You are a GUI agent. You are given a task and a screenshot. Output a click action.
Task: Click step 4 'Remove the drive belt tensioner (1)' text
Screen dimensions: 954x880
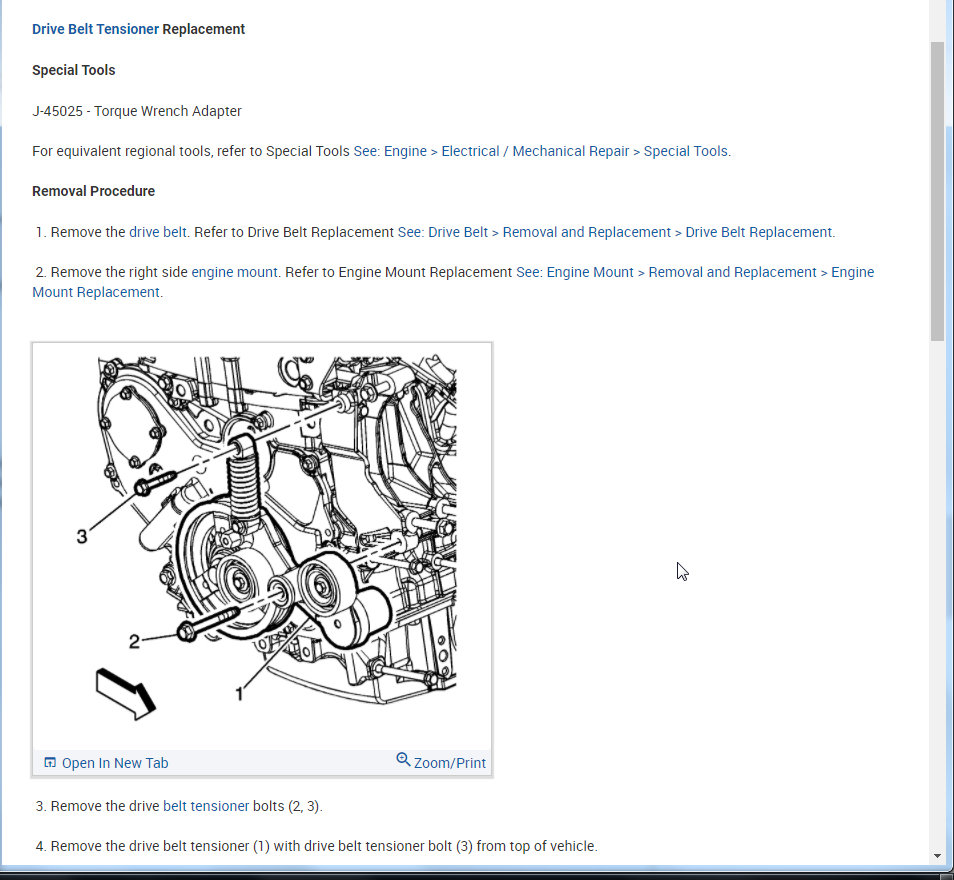click(x=316, y=846)
